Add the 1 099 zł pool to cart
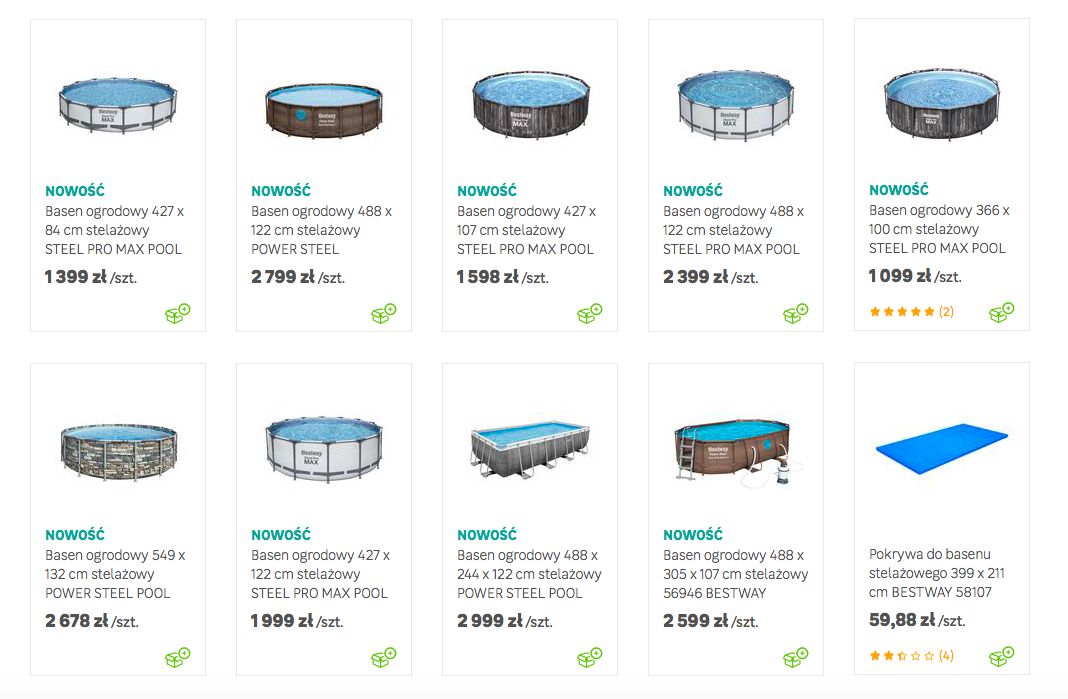This screenshot has width=1068, height=699. tap(1002, 313)
